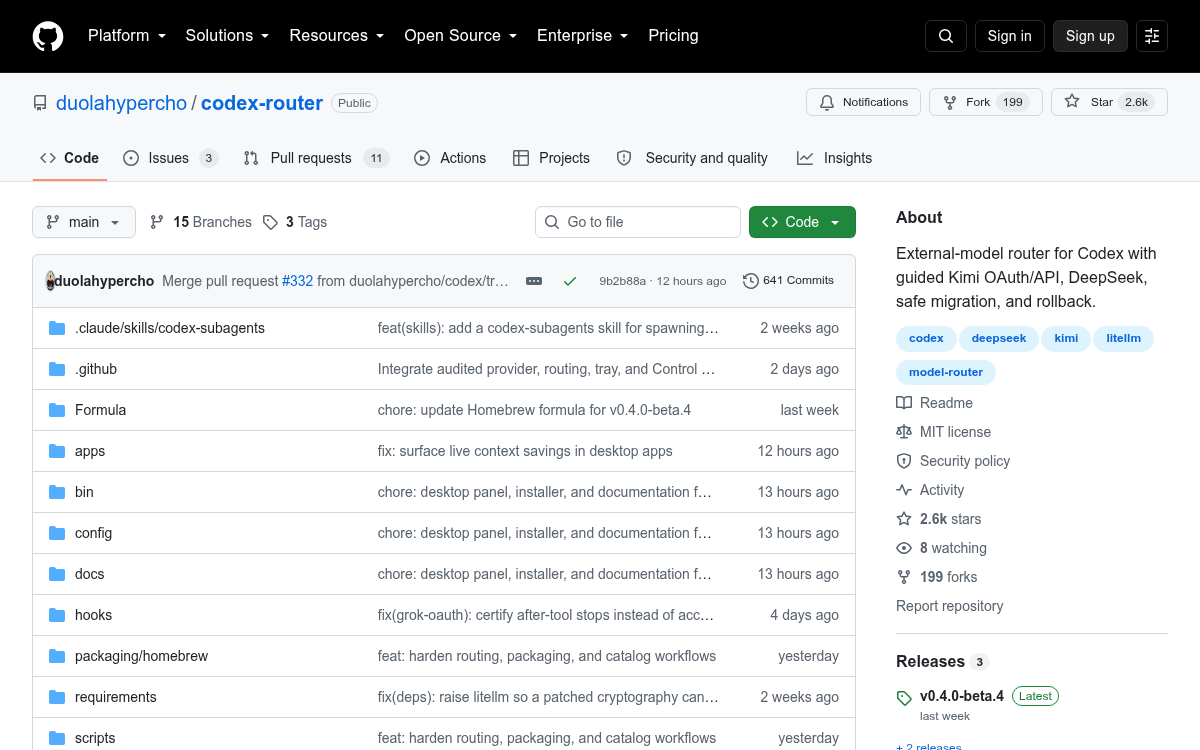
Task: Click the search magnifier icon in header
Action: [946, 36]
